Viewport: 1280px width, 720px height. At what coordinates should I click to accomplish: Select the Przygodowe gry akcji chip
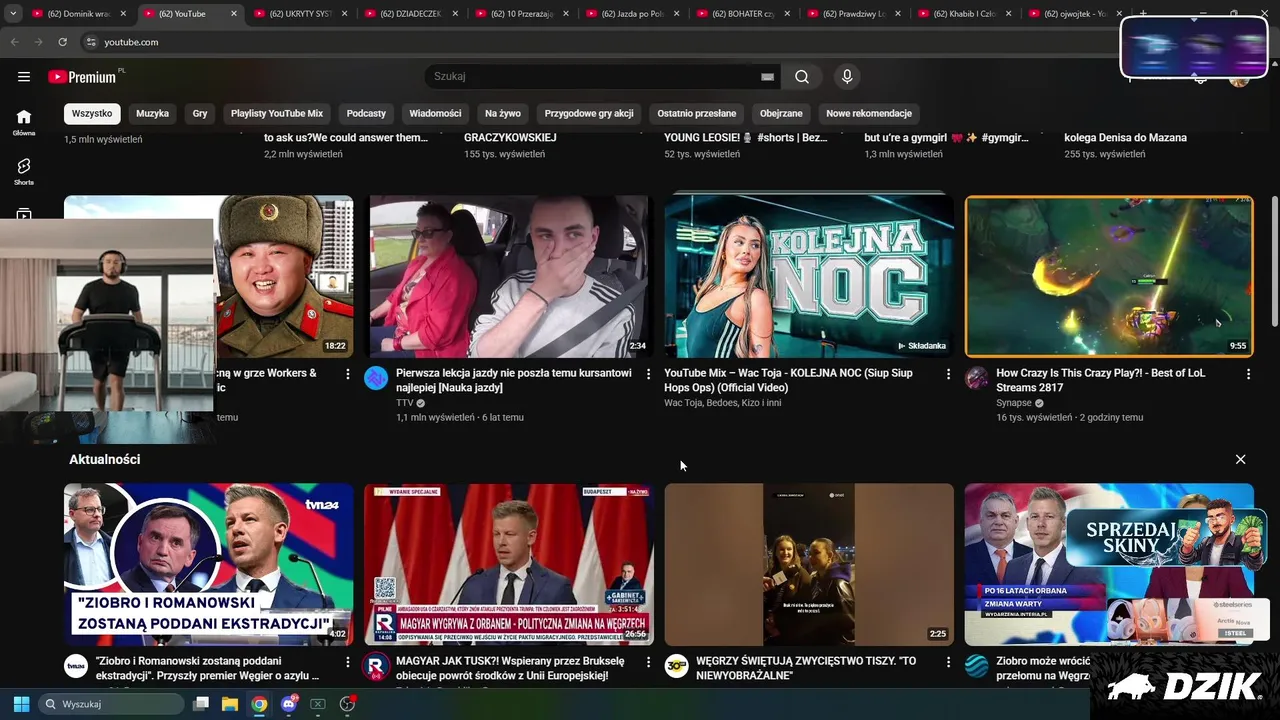[x=589, y=113]
